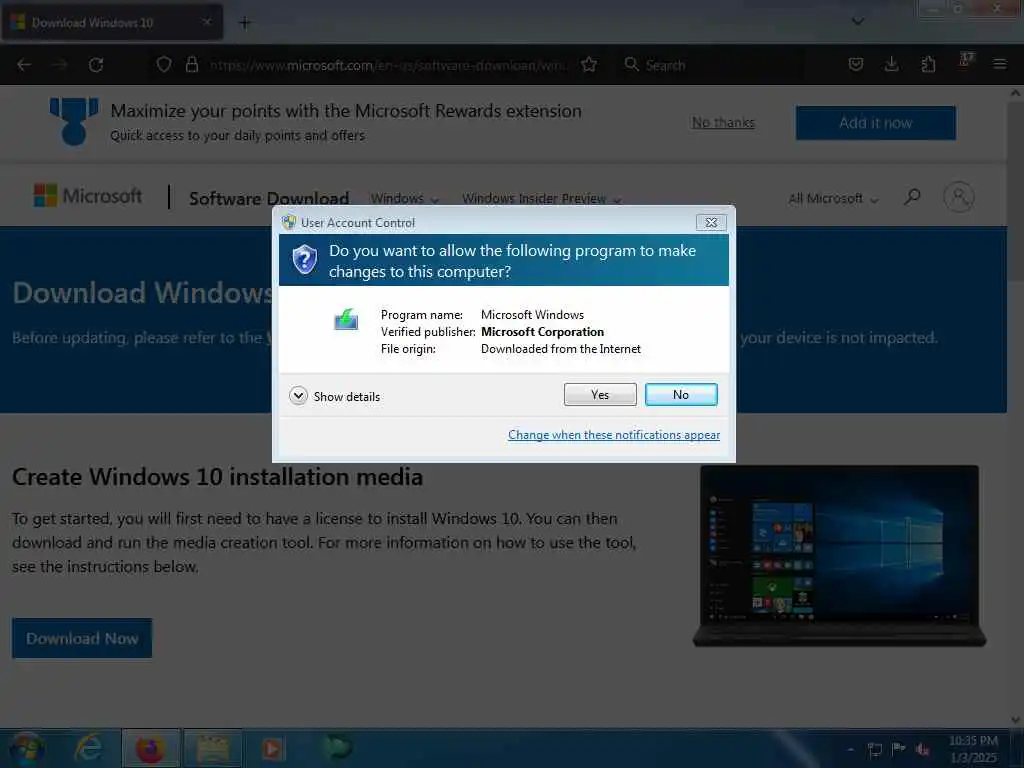Viewport: 1024px width, 768px height.
Task: Click the Microsoft Rewards medal icon
Action: (74, 121)
